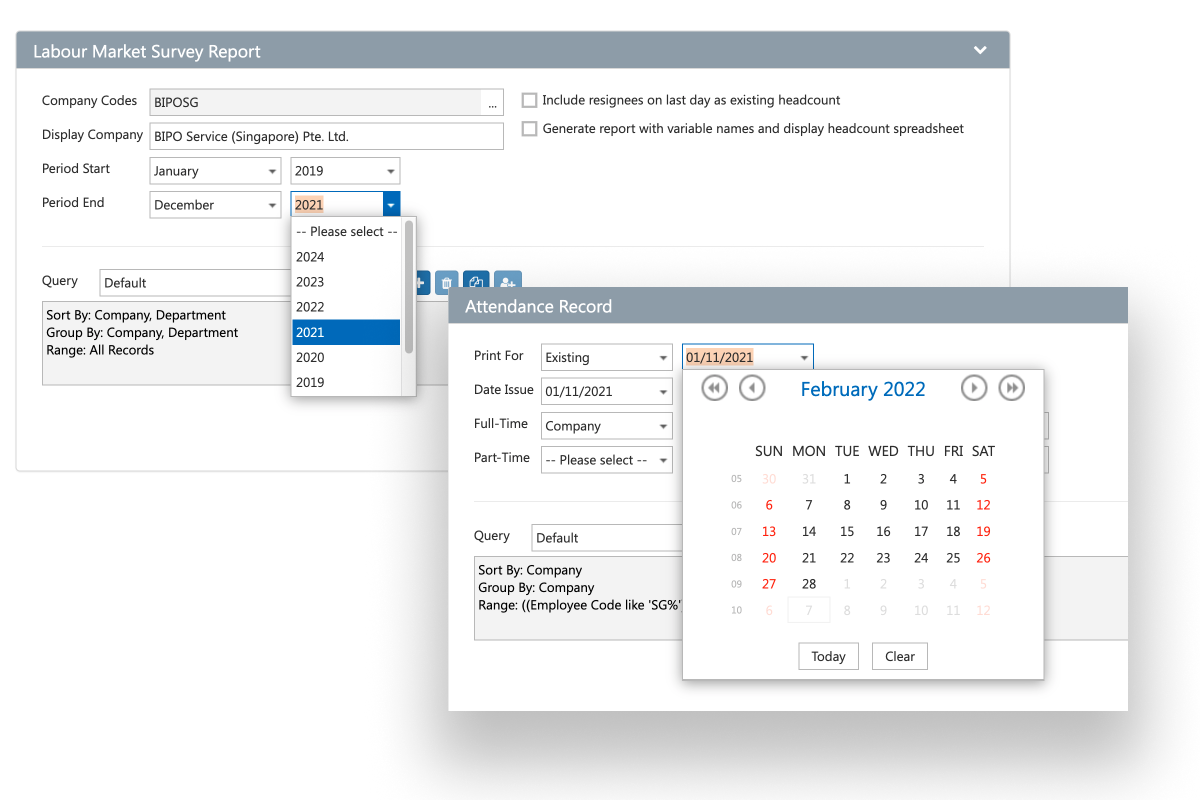Select 2019 in the year list
1200x800 pixels.
[x=346, y=382]
